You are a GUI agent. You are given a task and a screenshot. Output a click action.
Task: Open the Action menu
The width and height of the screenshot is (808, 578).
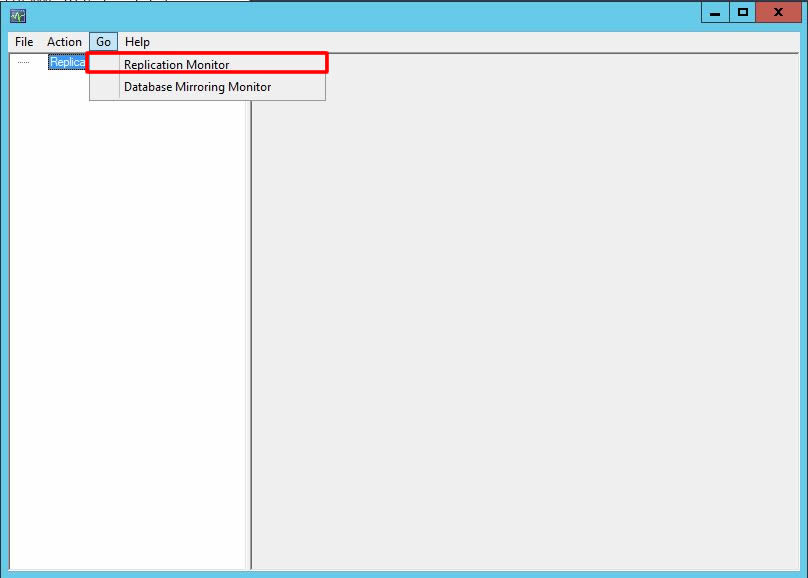coord(64,42)
